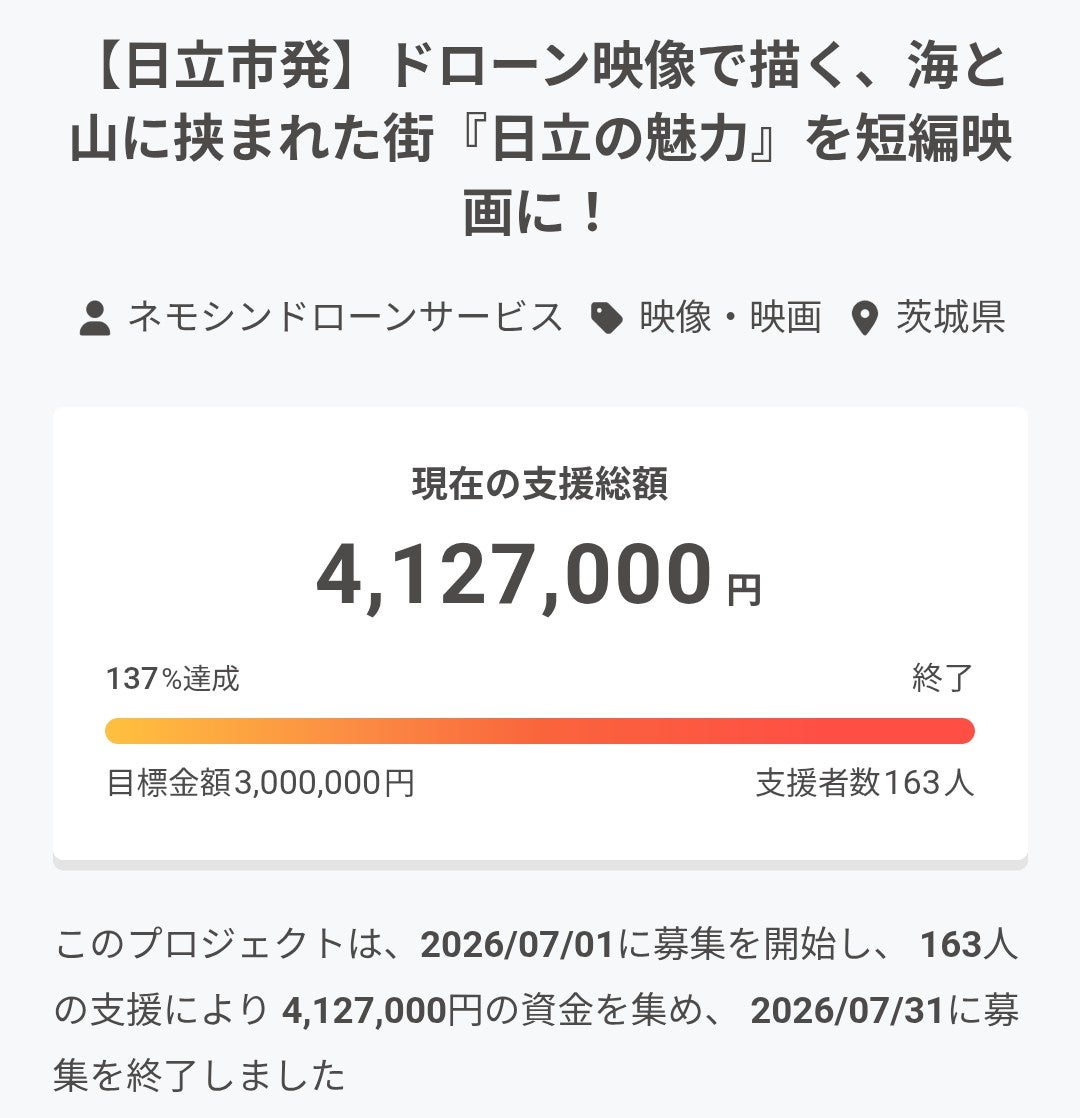
Task: Click the 集を終了しました closing sentence
Action: (200, 1076)
